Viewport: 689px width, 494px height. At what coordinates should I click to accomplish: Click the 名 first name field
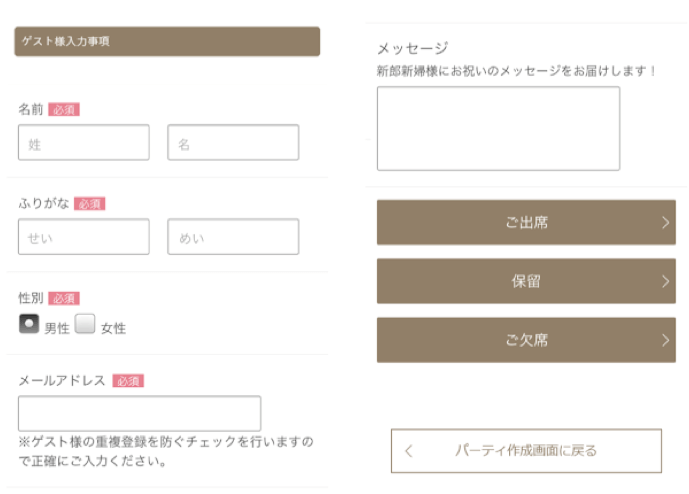pos(233,143)
